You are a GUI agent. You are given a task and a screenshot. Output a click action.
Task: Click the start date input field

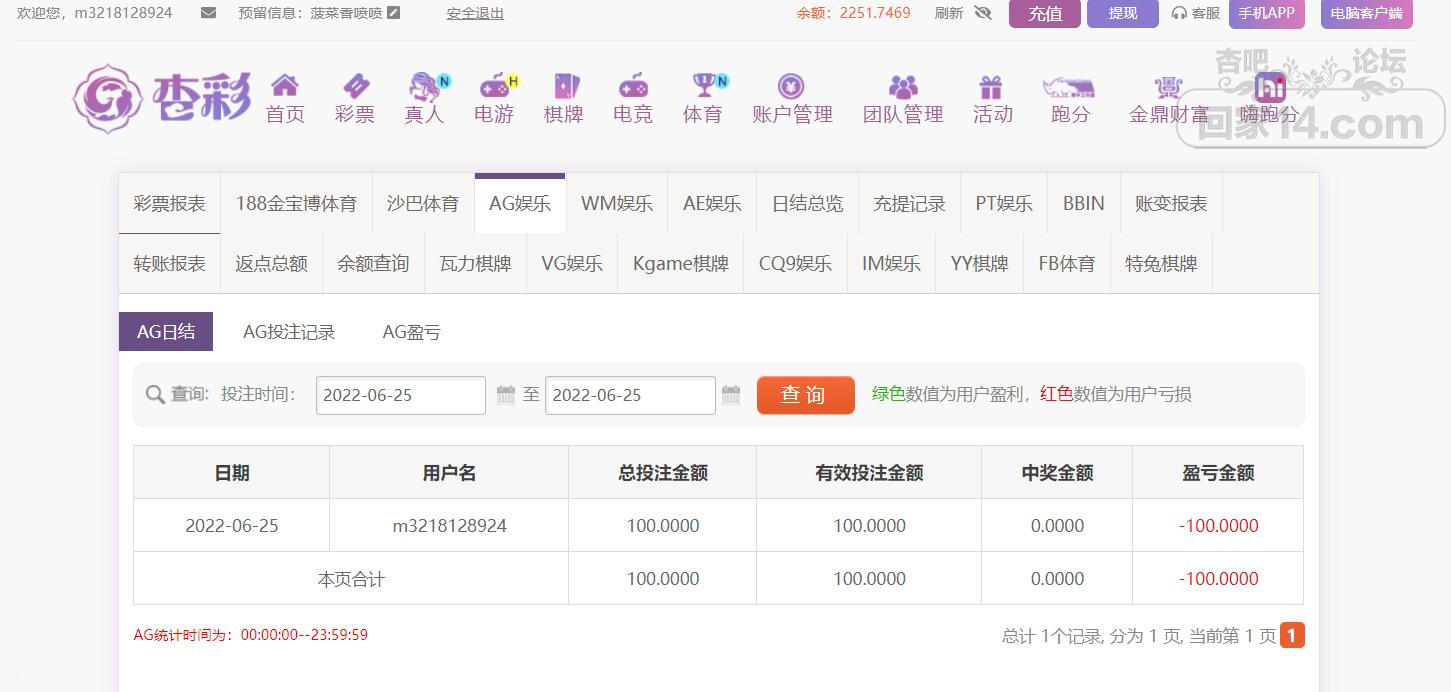click(x=400, y=395)
